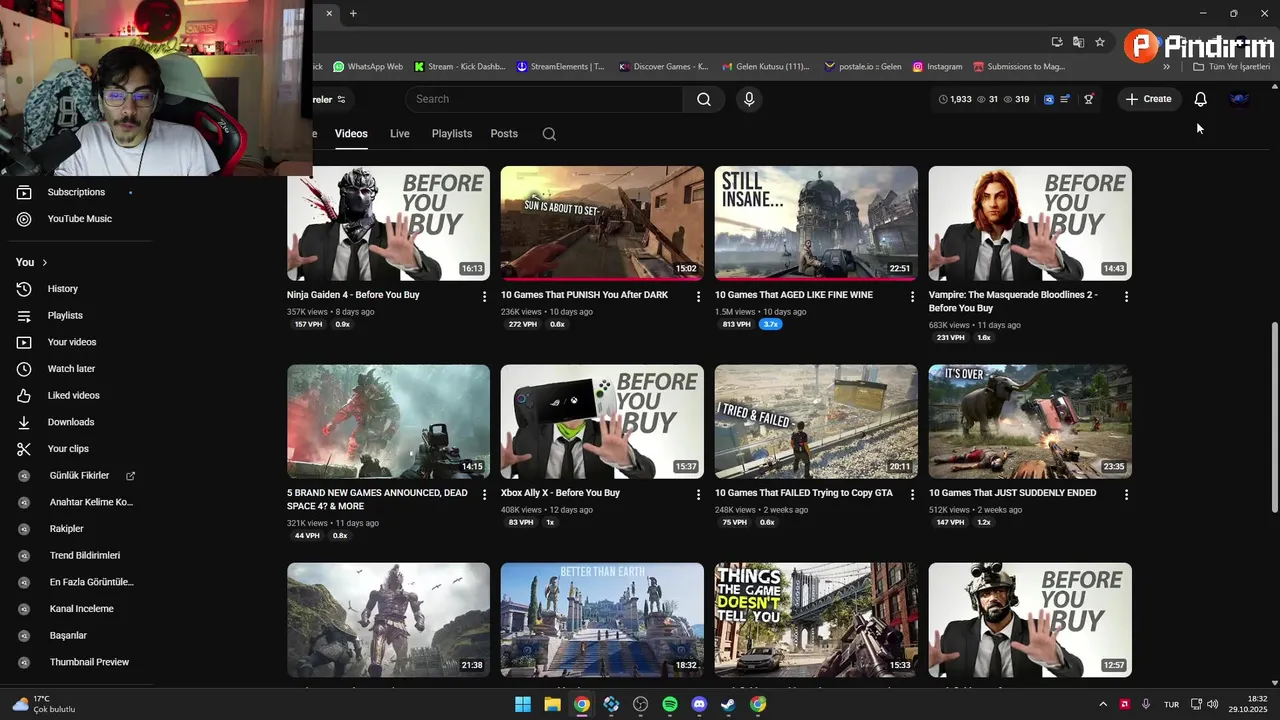Open Your clips
This screenshot has height=720, width=1280.
tap(68, 449)
